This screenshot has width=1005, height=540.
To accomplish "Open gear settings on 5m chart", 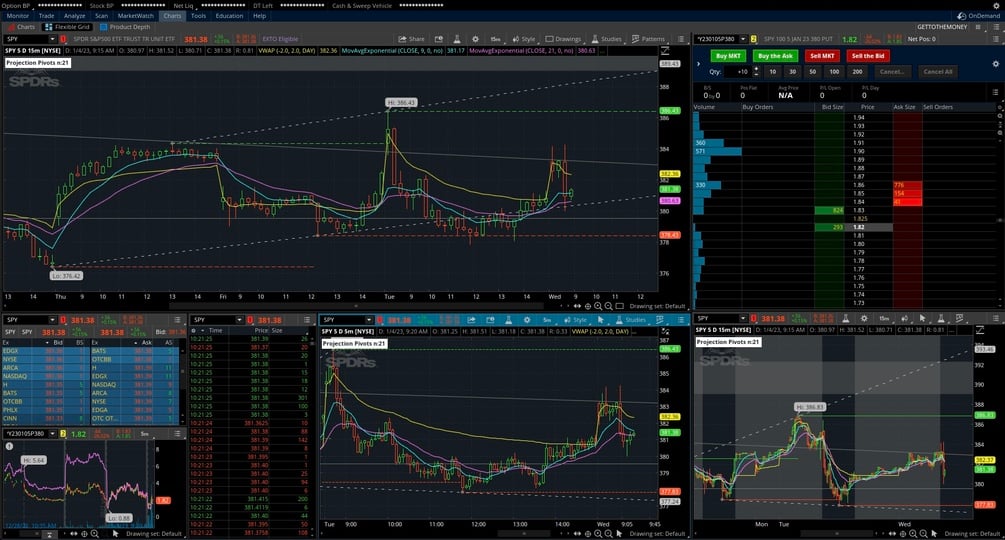I will coord(527,320).
